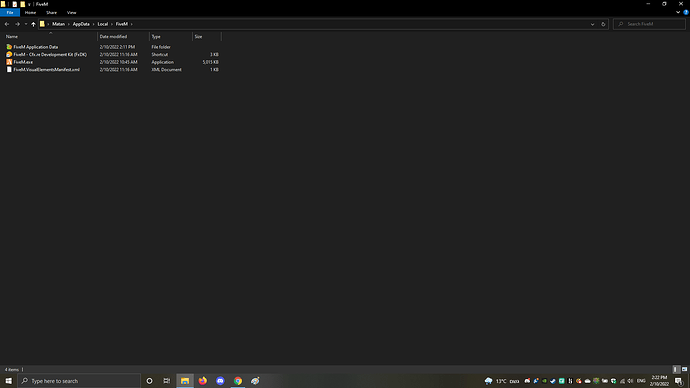
Task: Expand the chevron after Local breadcrumb
Action: click(112, 24)
